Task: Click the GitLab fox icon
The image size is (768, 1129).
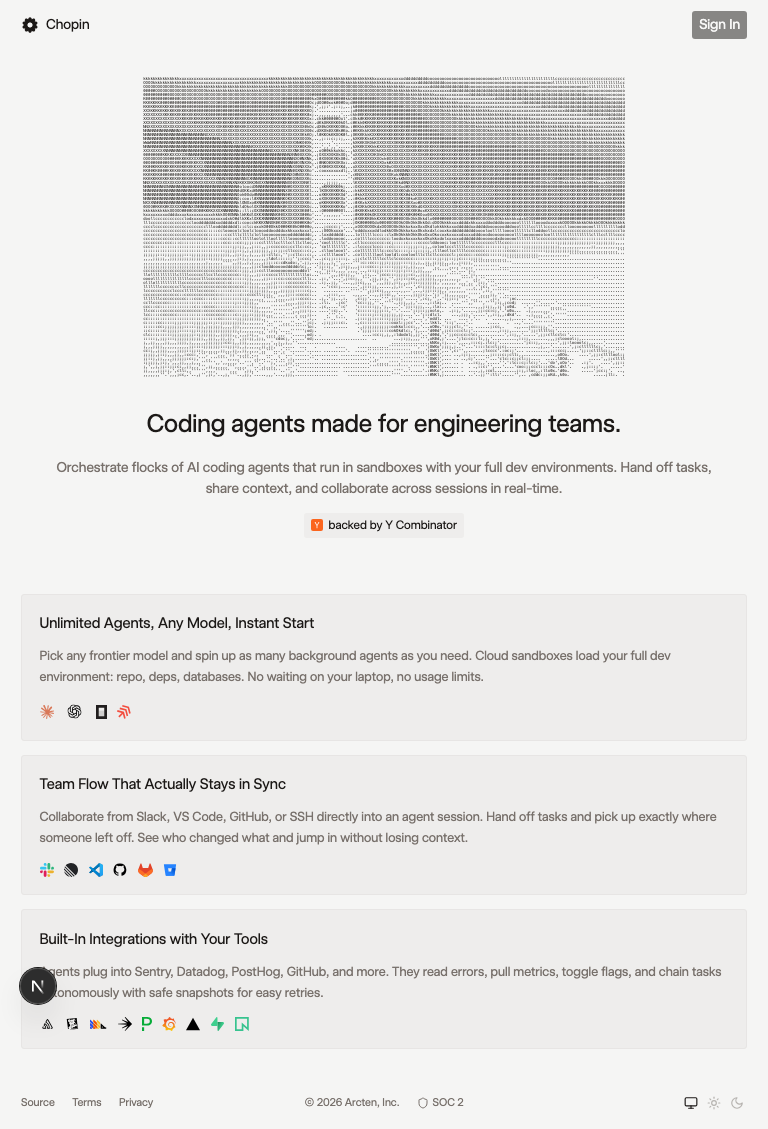Action: click(145, 870)
